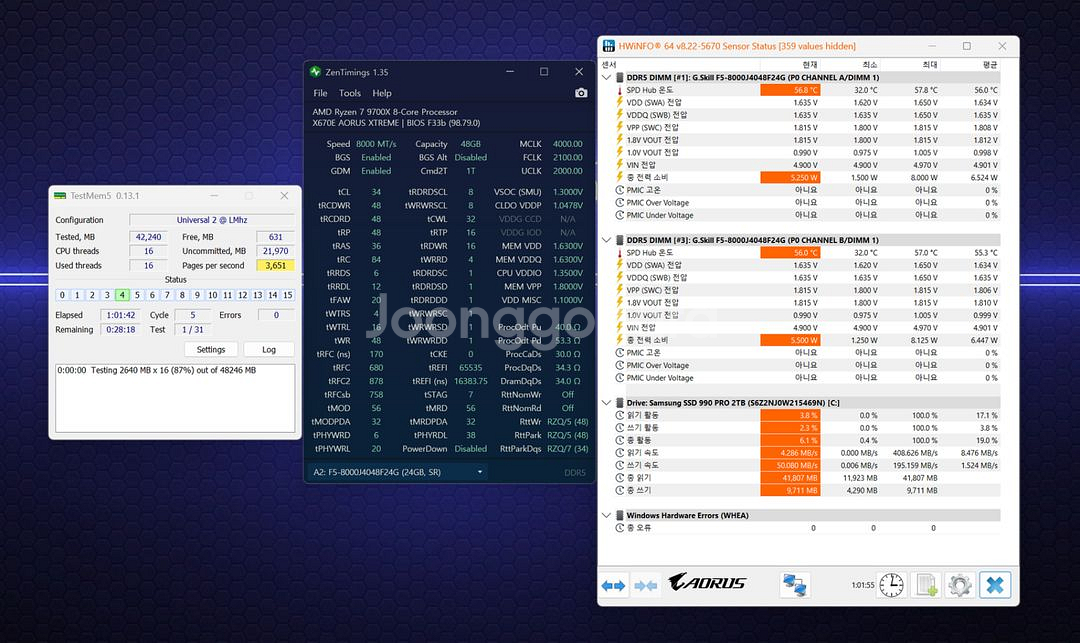Open the Tools menu in ZenTimings
The width and height of the screenshot is (1080, 643).
point(350,93)
